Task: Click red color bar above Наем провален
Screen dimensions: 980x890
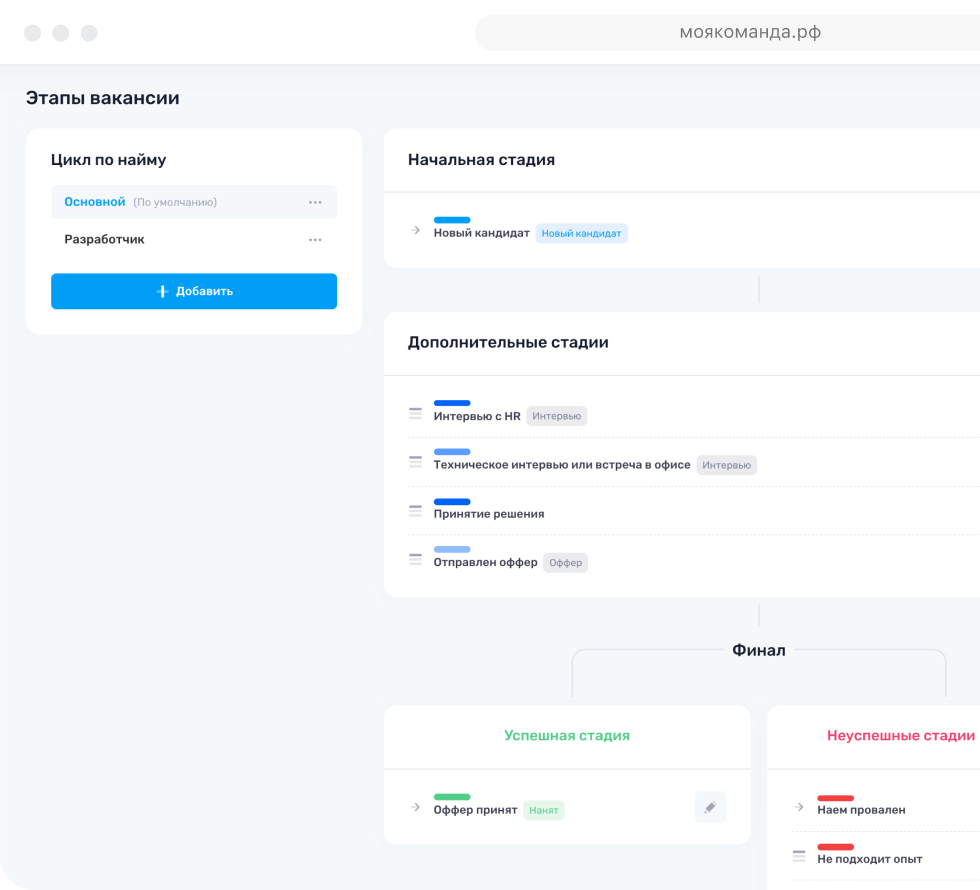Action: pyautogui.click(x=836, y=798)
